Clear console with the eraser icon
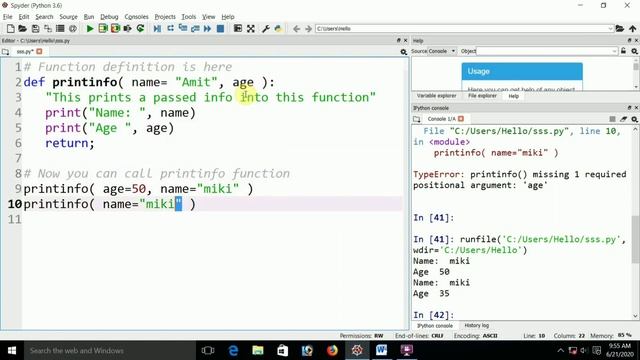Screen dimensions: 640x360 [623, 119]
